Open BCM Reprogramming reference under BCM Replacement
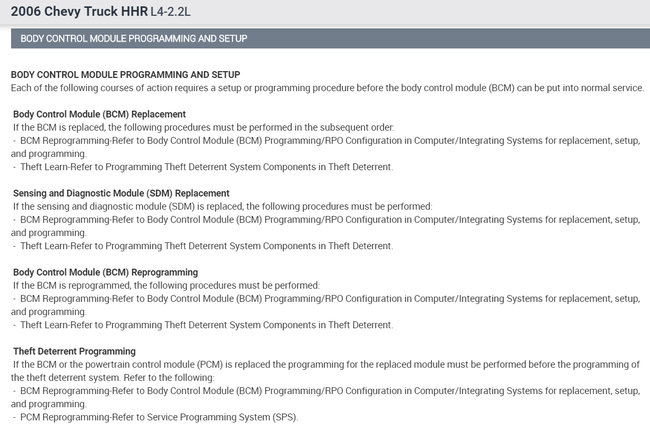This screenshot has width=650, height=432. click(325, 140)
